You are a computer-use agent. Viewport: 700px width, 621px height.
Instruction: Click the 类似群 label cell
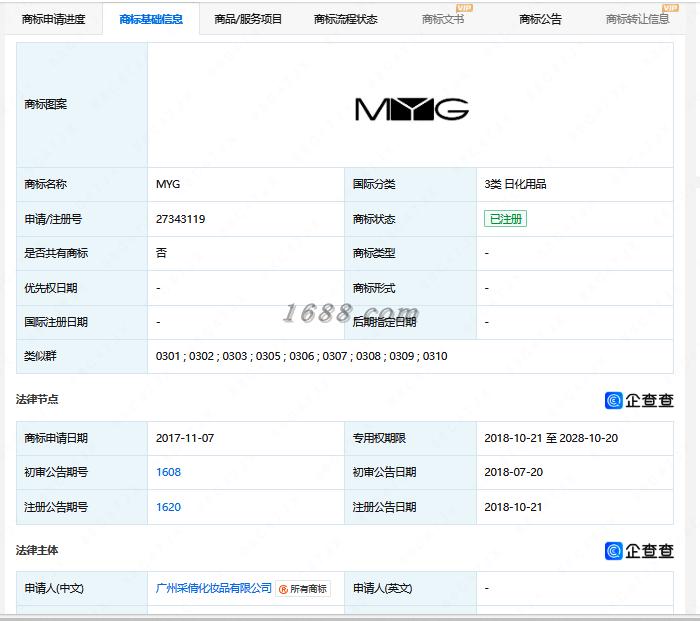(82, 356)
